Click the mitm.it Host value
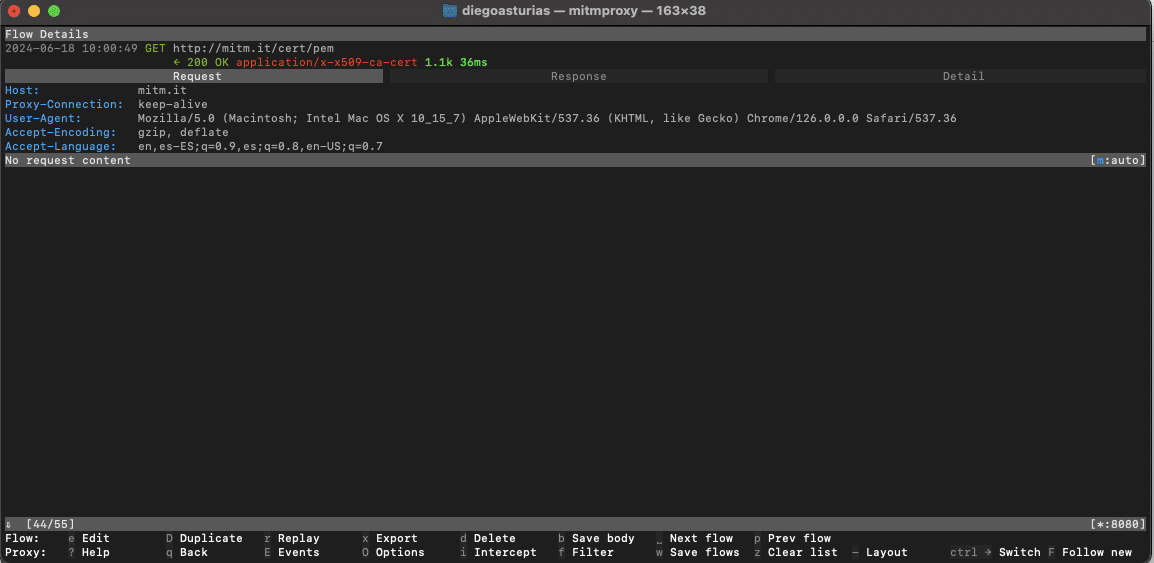The width and height of the screenshot is (1154, 563). [x=163, y=91]
